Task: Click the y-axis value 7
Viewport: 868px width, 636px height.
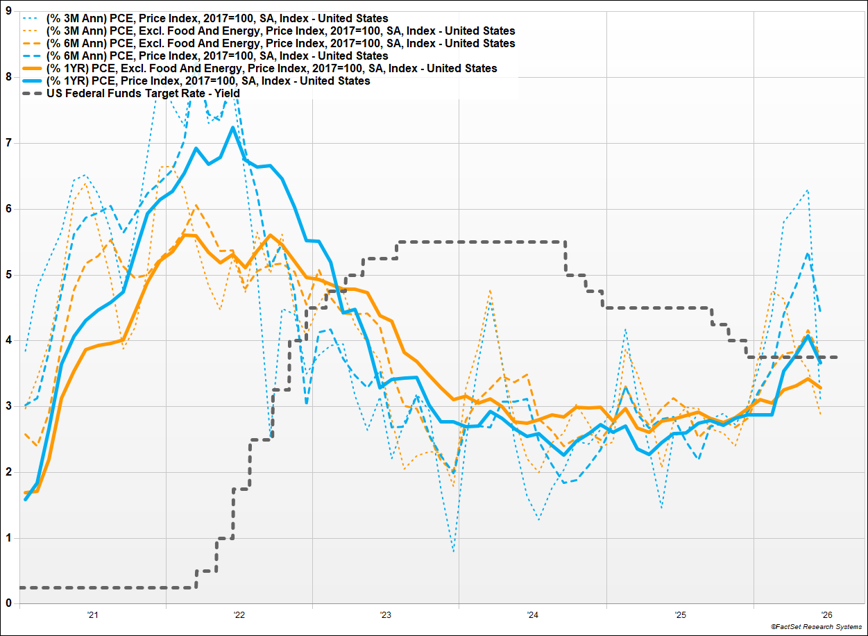Action: [x=8, y=143]
